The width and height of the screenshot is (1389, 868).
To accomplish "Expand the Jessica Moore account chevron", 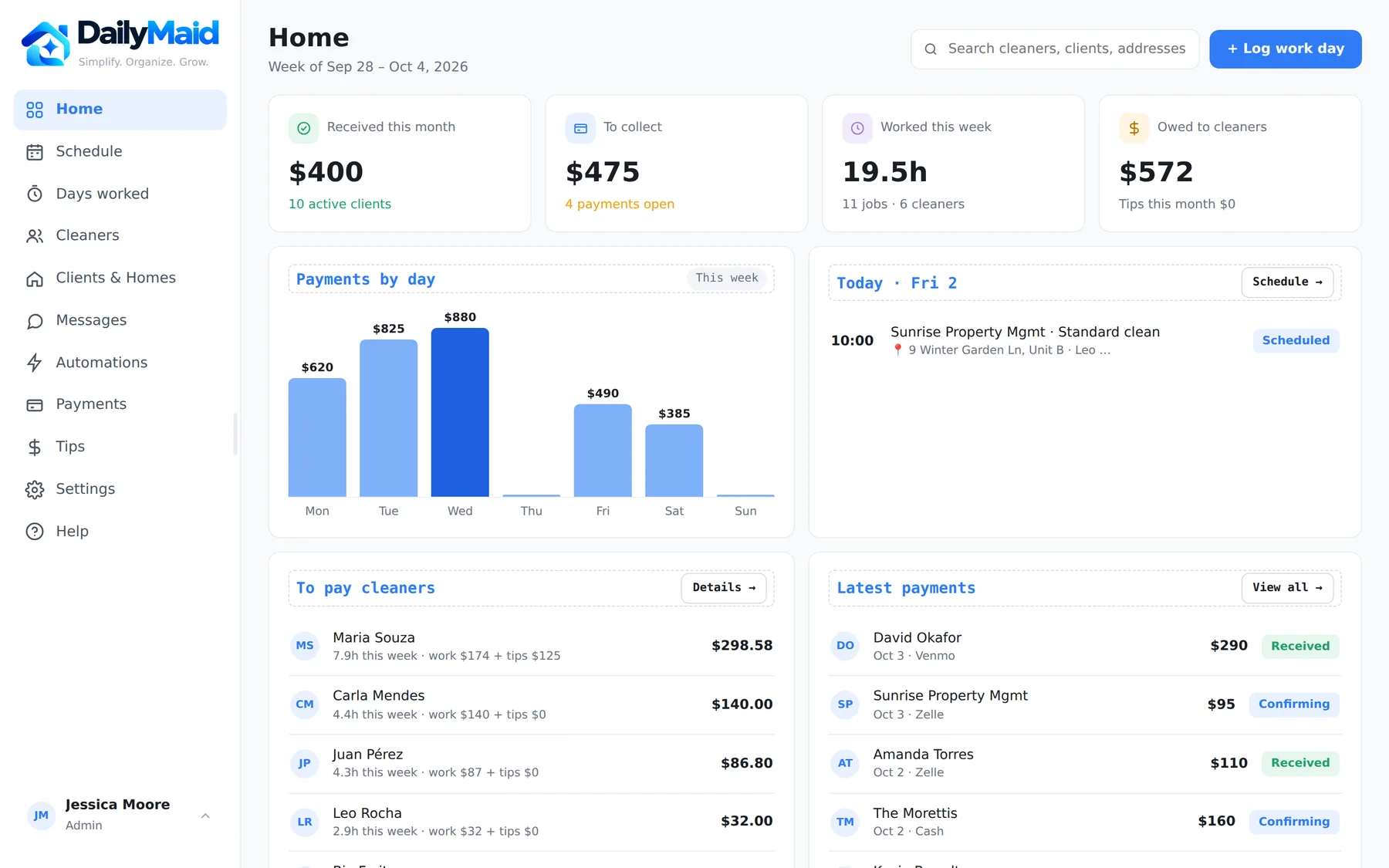I will pyautogui.click(x=205, y=816).
